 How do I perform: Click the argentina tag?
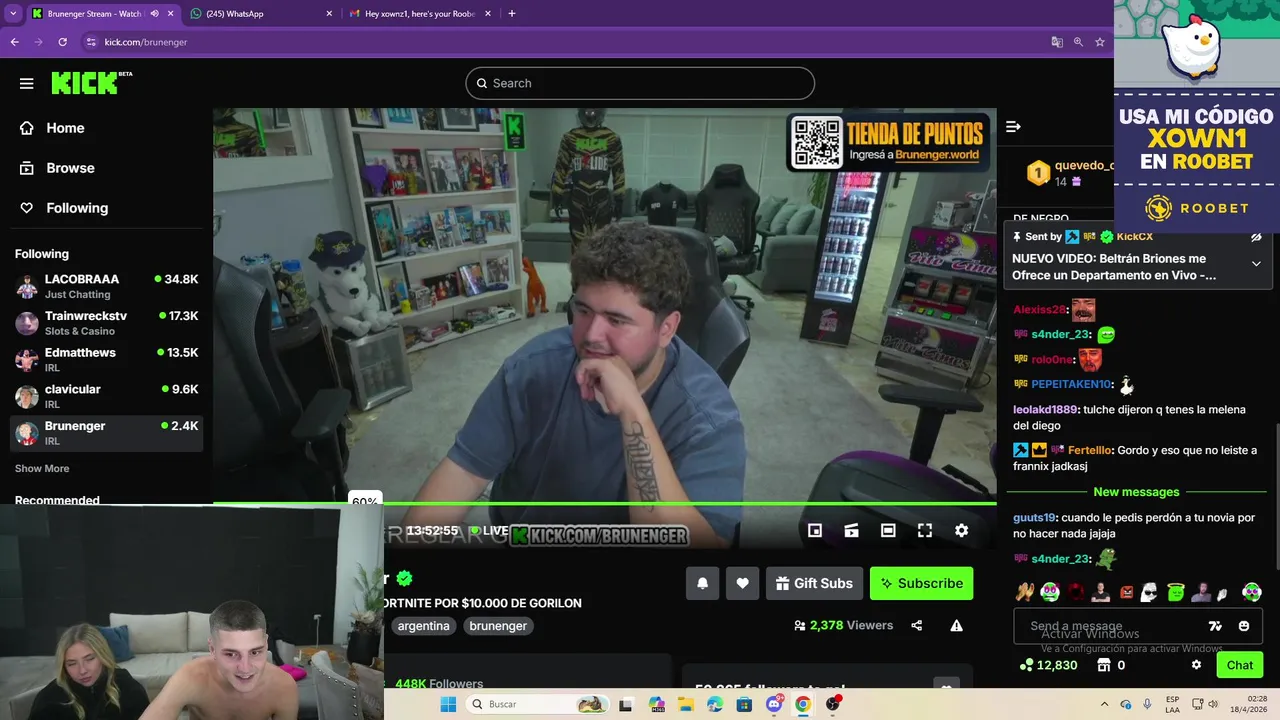tap(423, 626)
